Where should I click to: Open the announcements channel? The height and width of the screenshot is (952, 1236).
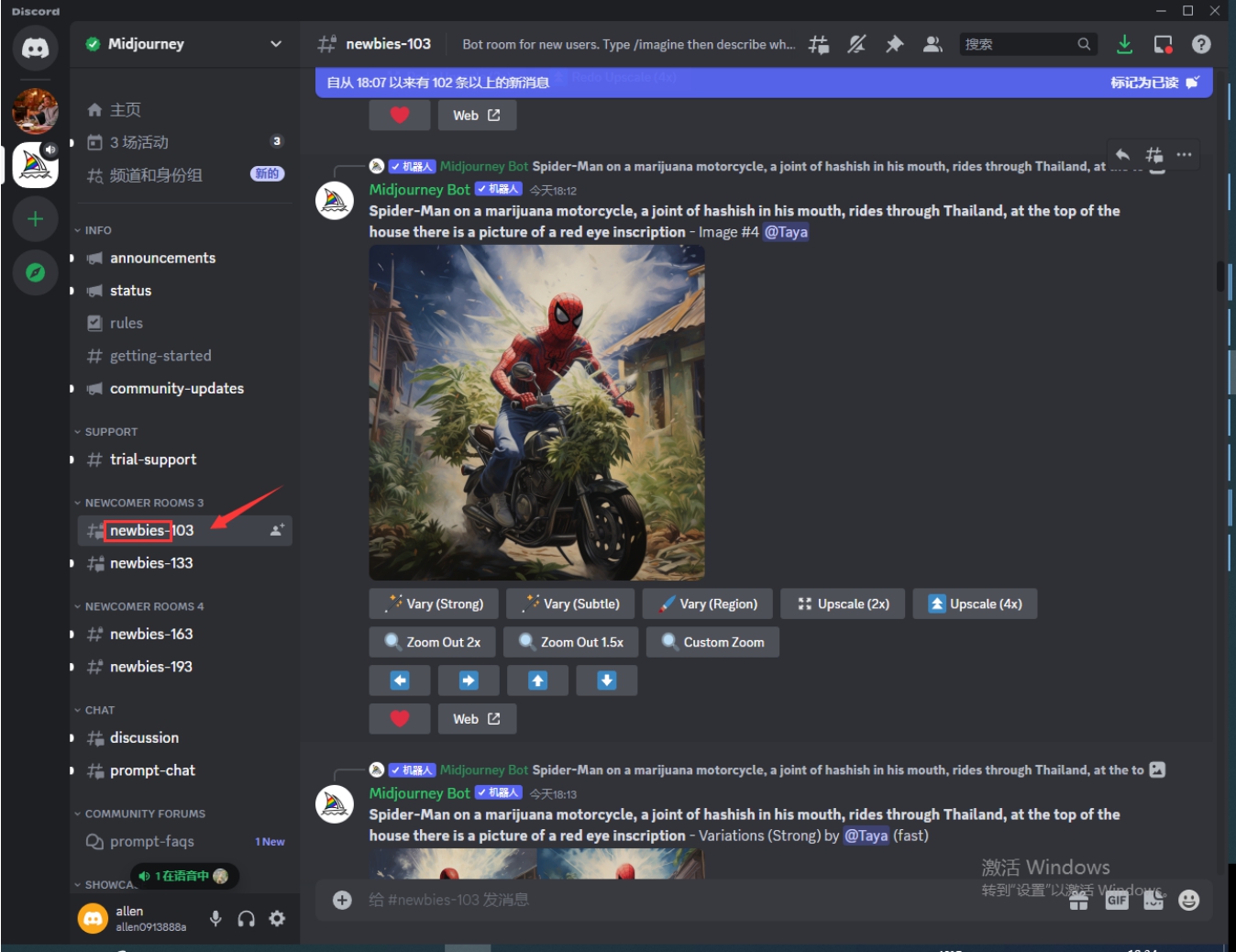(162, 259)
